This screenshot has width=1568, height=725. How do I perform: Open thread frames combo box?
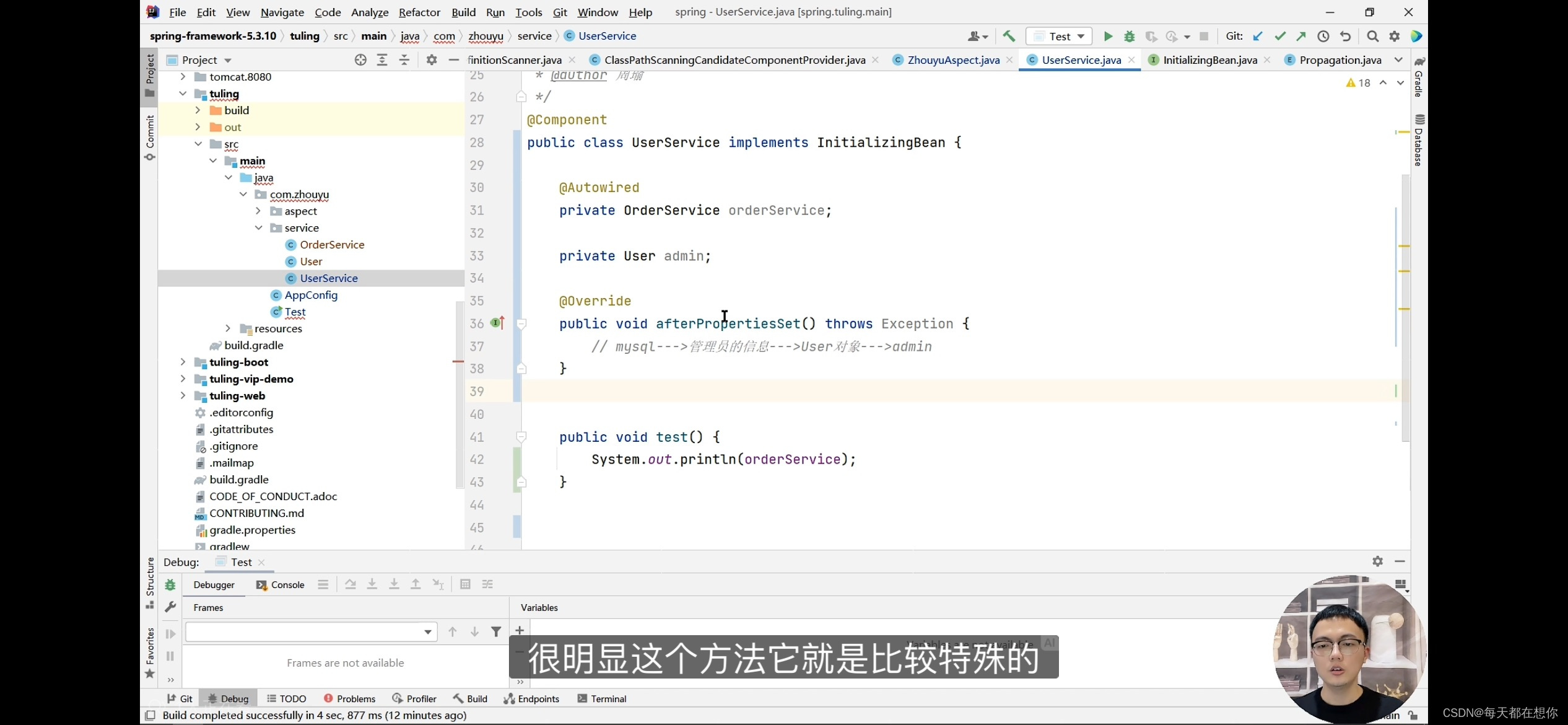tap(311, 631)
